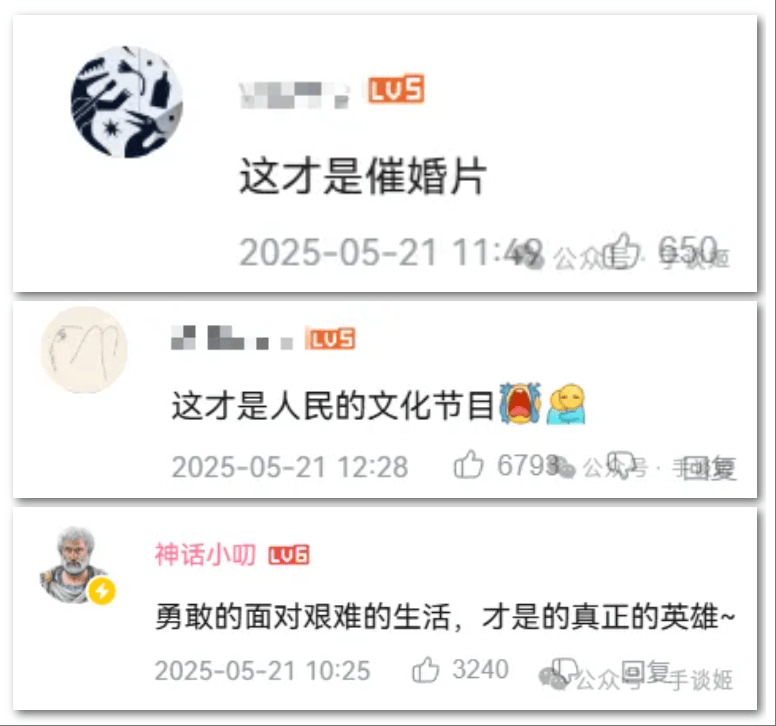Click the comment text 这才是催婚片
776x726 pixels.
[363, 177]
